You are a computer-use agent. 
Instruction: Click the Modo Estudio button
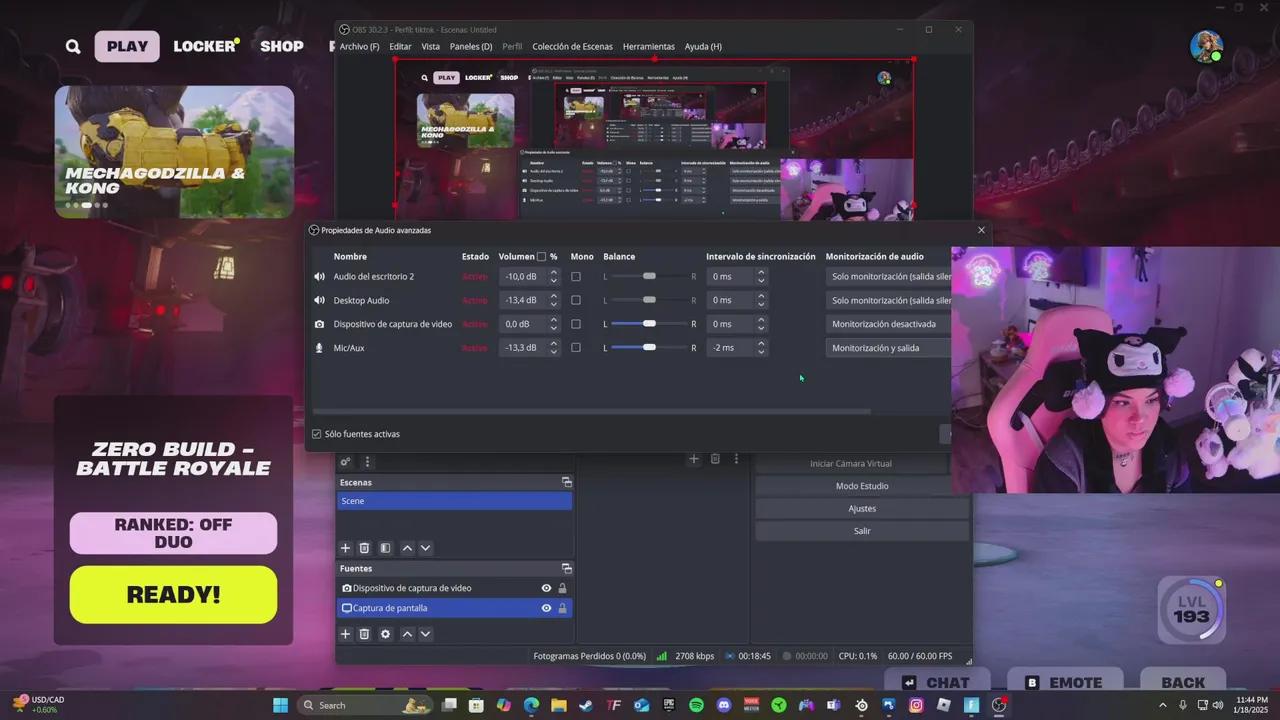coord(862,486)
